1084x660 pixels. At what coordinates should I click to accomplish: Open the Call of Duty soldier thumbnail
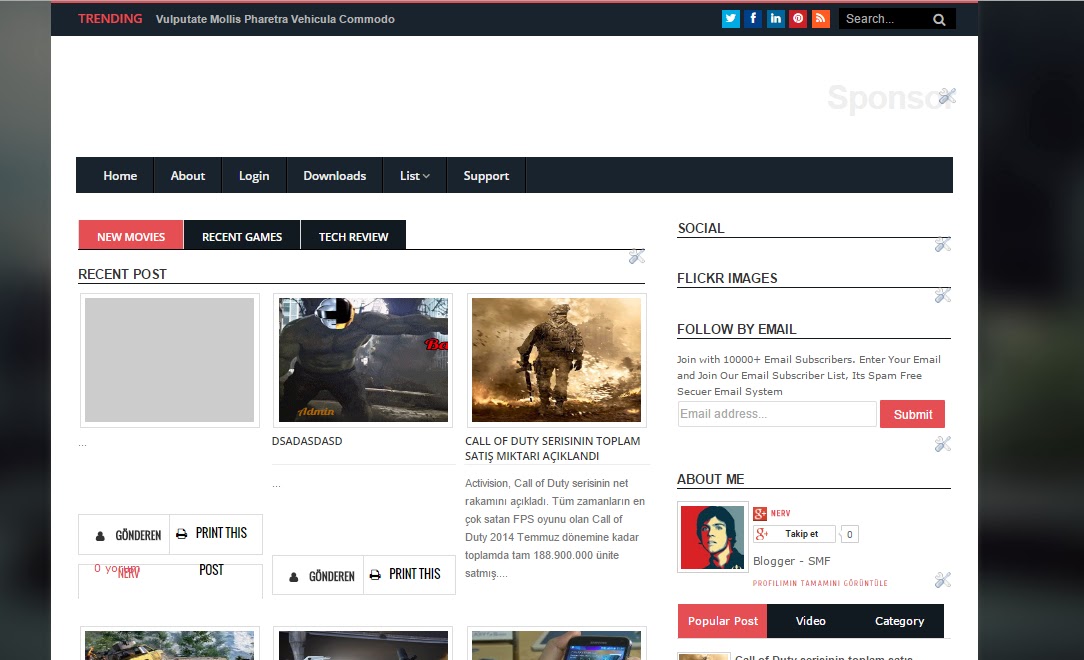click(x=557, y=360)
